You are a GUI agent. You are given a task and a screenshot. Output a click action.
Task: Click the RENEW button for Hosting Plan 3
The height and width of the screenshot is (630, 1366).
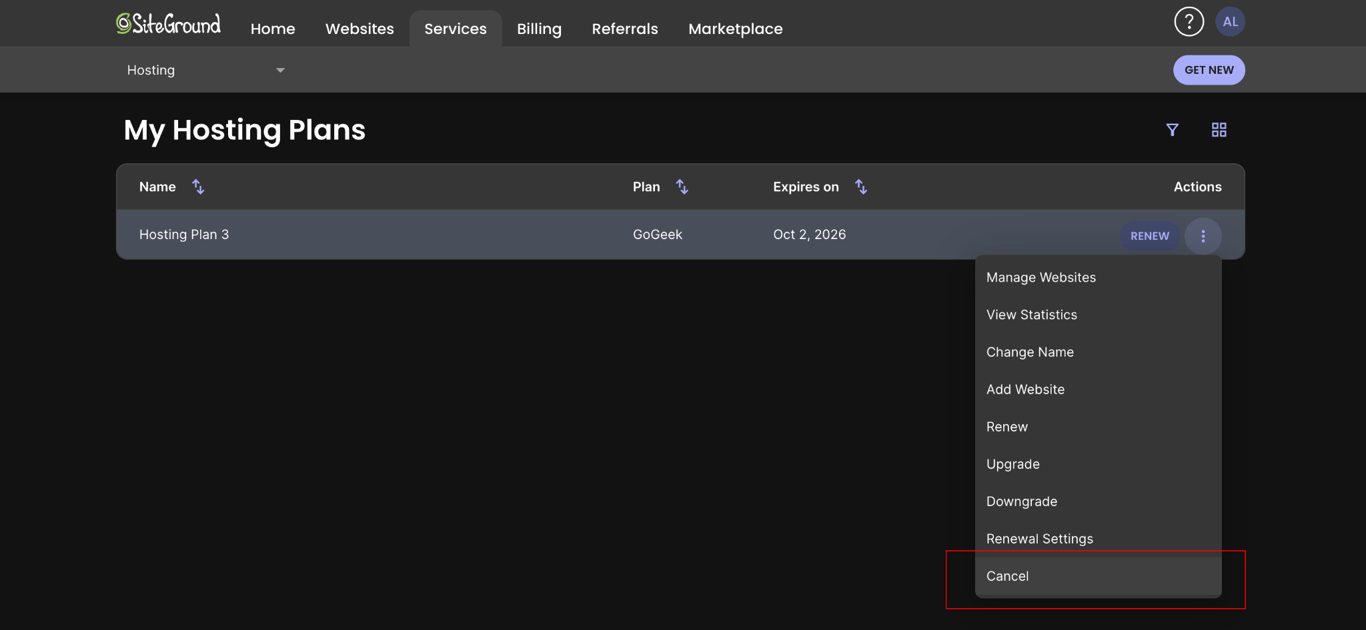[x=1150, y=236]
